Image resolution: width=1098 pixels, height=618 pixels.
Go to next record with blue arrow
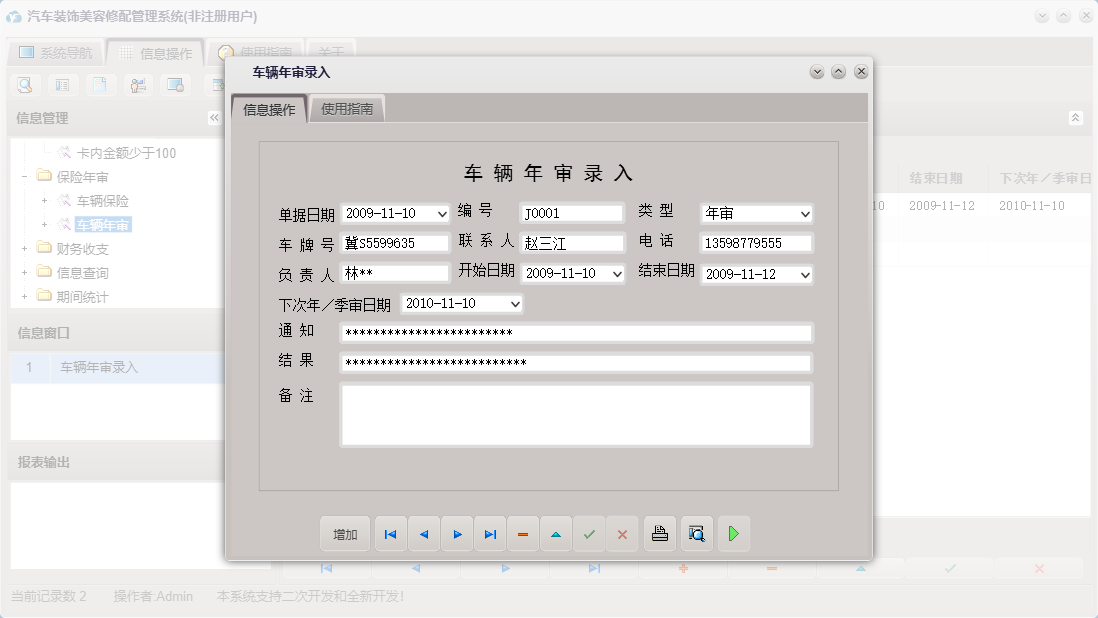point(458,533)
